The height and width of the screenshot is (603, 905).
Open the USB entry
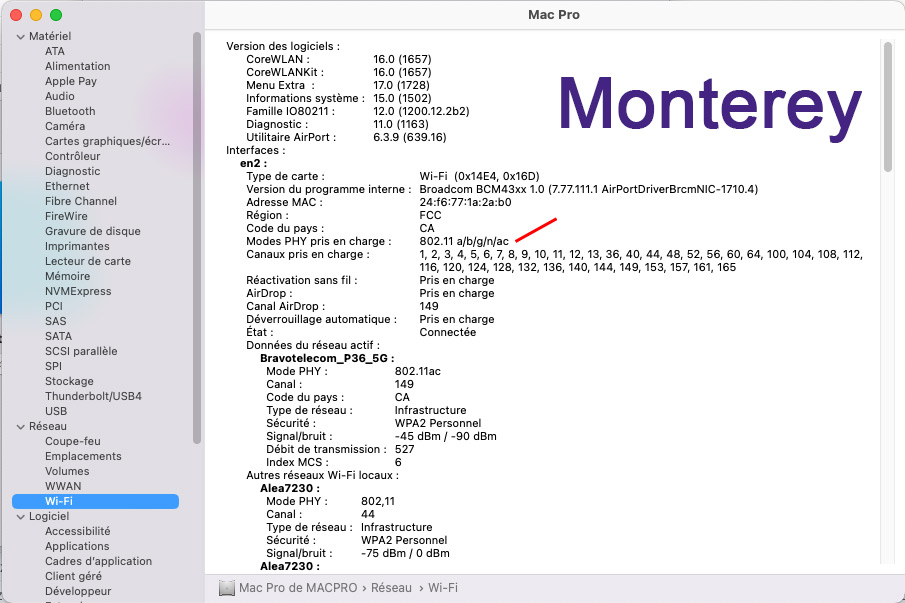(x=56, y=411)
